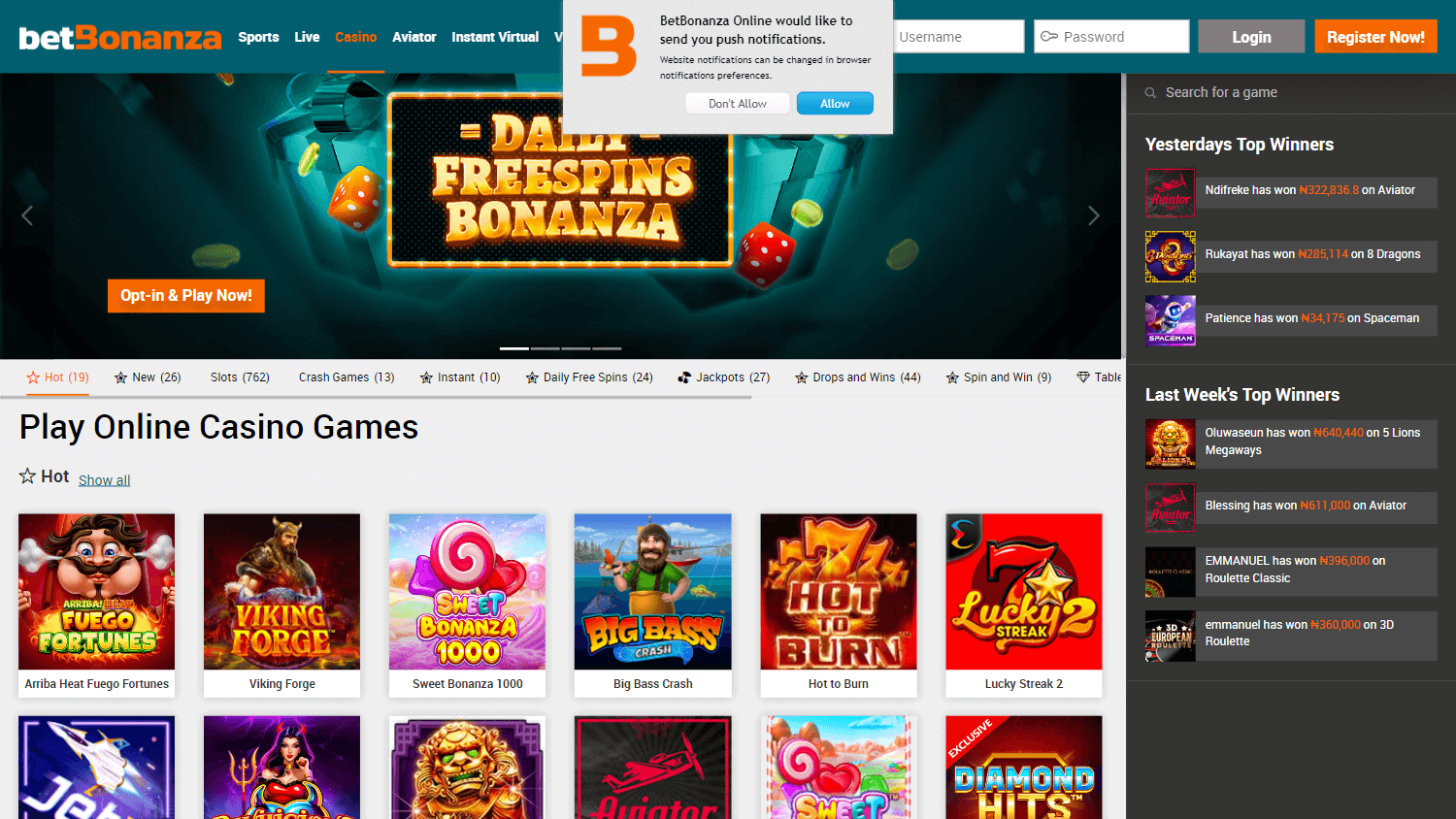This screenshot has width=1456, height=819.
Task: Click the betBonanza logo
Action: (120, 38)
